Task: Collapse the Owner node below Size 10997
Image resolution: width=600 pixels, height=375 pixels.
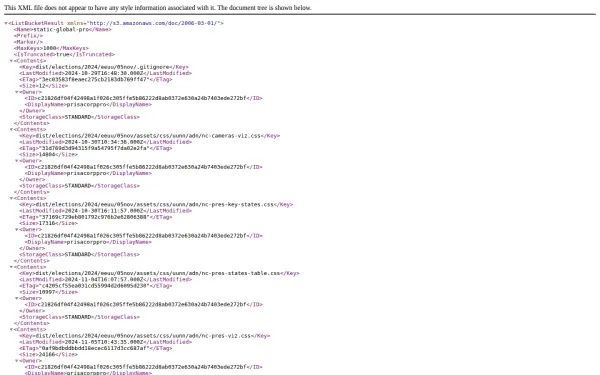Action: pyautogui.click(x=17, y=298)
